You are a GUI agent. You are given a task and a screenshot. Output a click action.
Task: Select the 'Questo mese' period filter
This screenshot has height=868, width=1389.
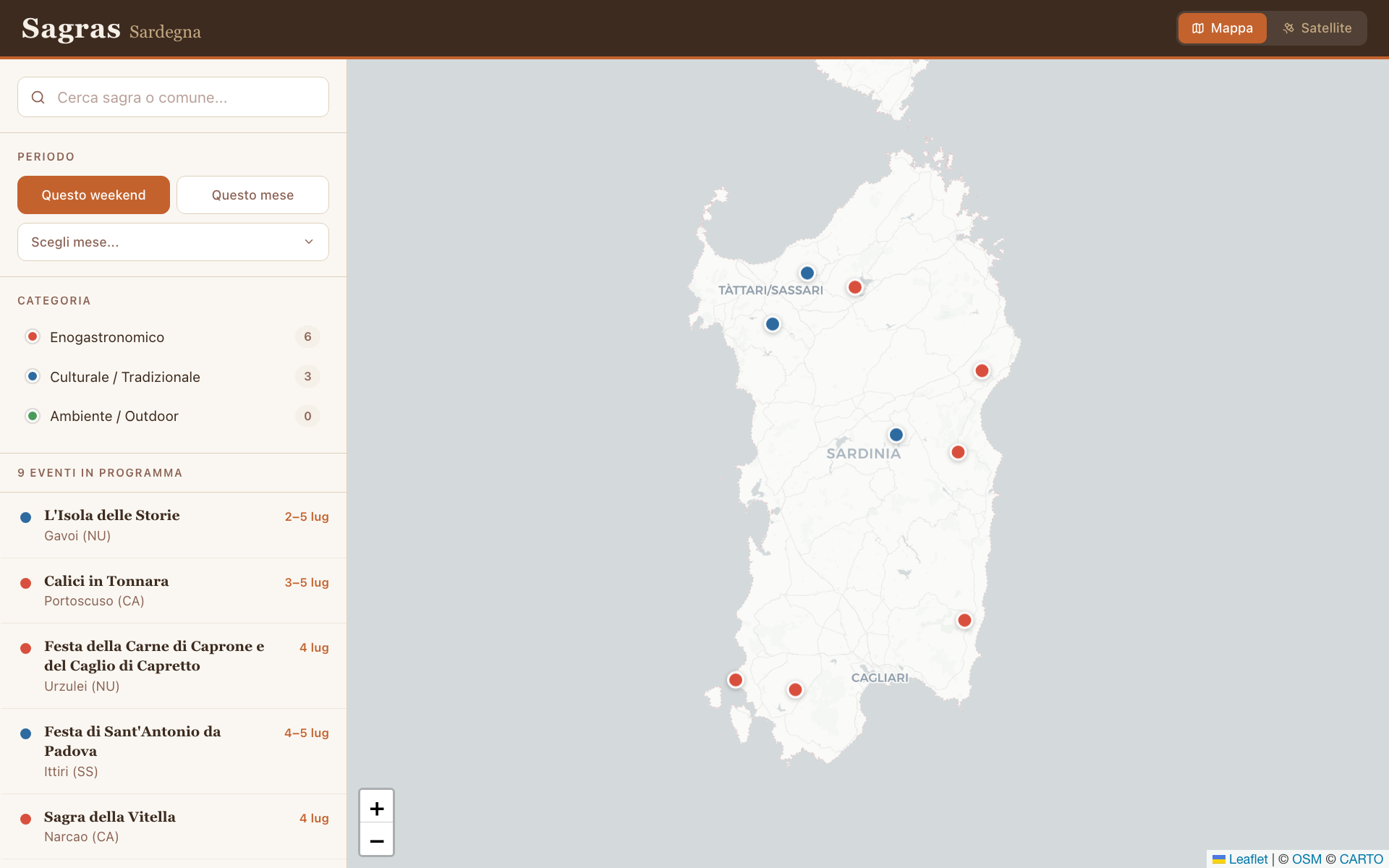[x=252, y=195]
